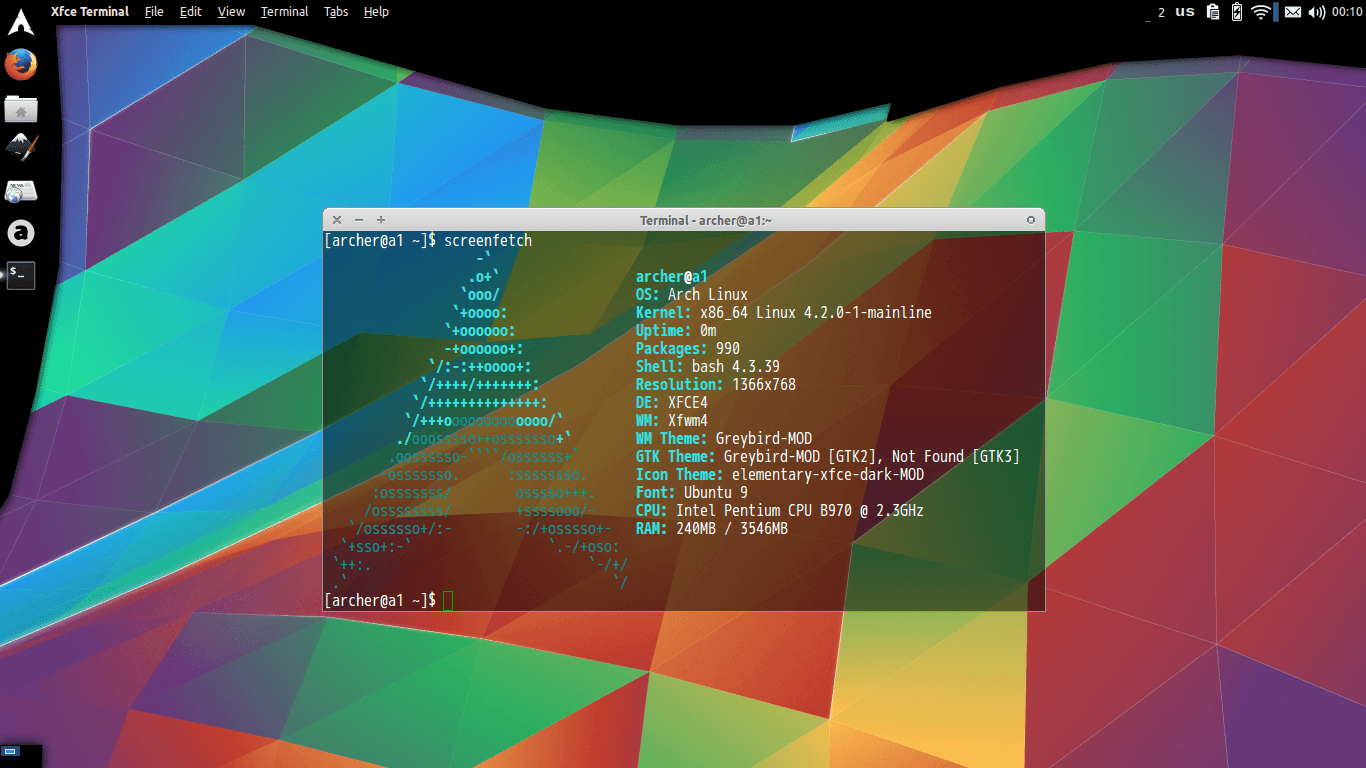Open the home folder file manager

pos(21,108)
